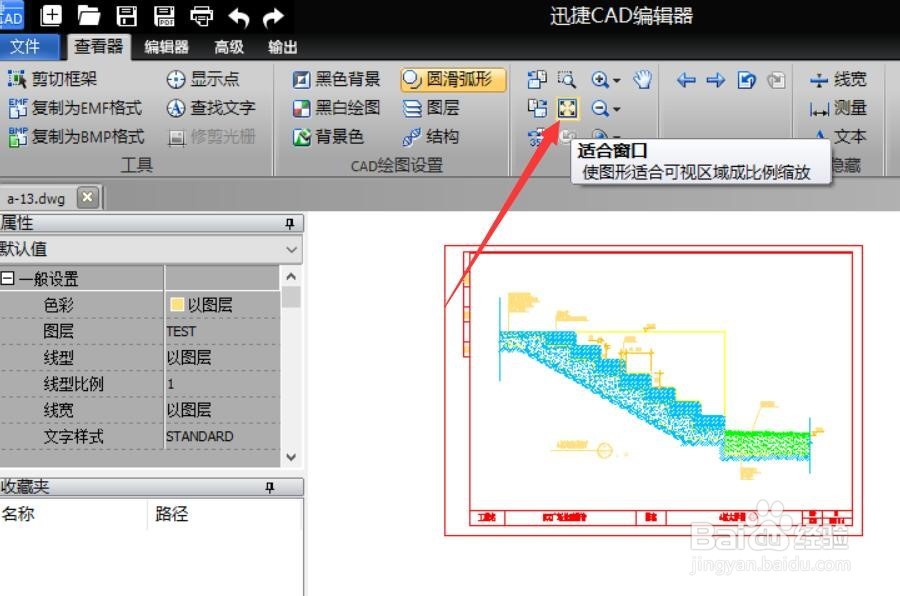Open a file with the folder icon
Image resolution: width=900 pixels, height=596 pixels.
pyautogui.click(x=89, y=16)
